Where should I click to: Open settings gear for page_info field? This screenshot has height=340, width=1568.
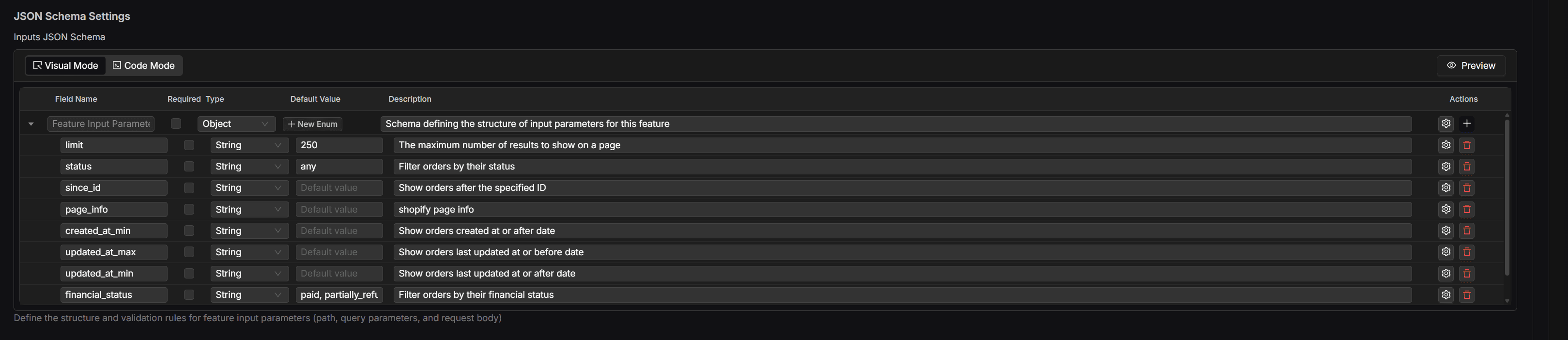pyautogui.click(x=1445, y=209)
